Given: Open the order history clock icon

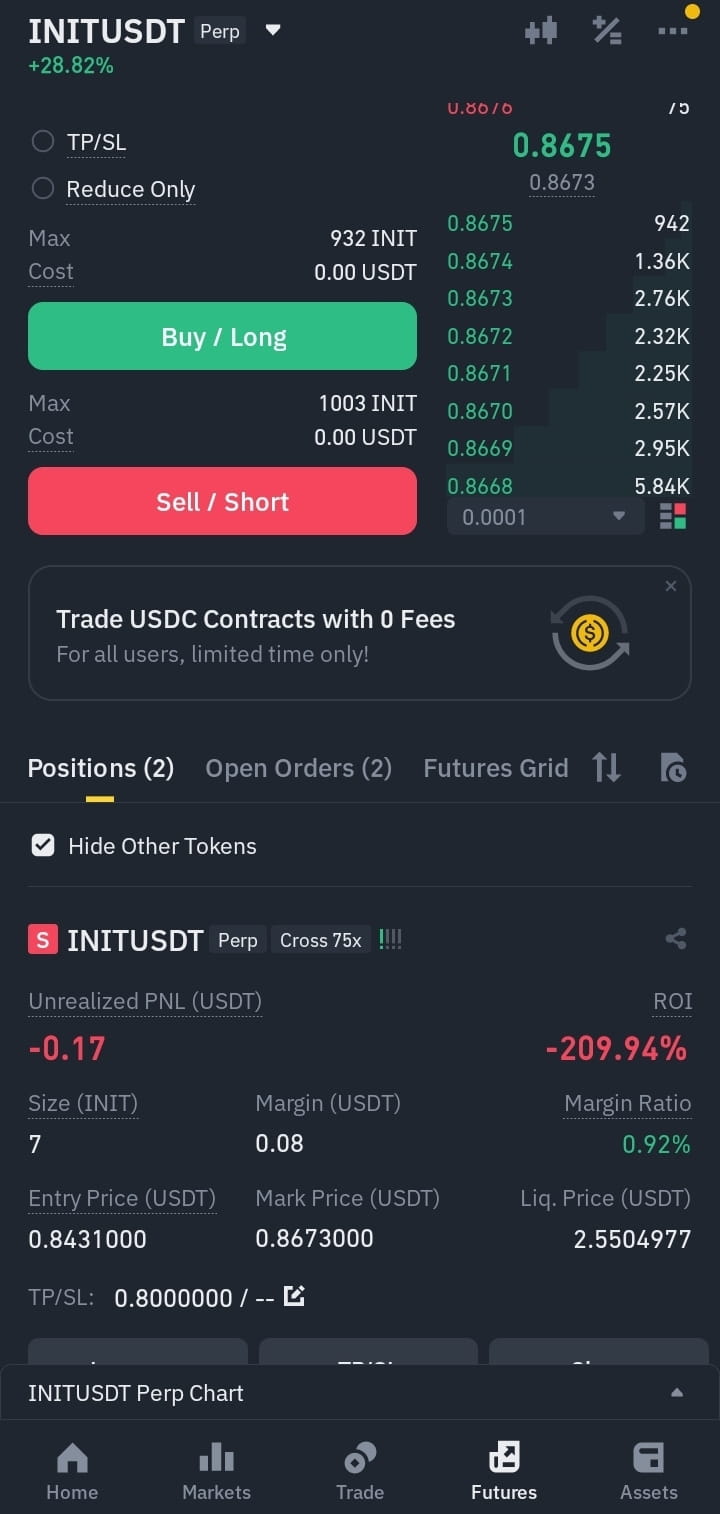Looking at the screenshot, I should [673, 768].
